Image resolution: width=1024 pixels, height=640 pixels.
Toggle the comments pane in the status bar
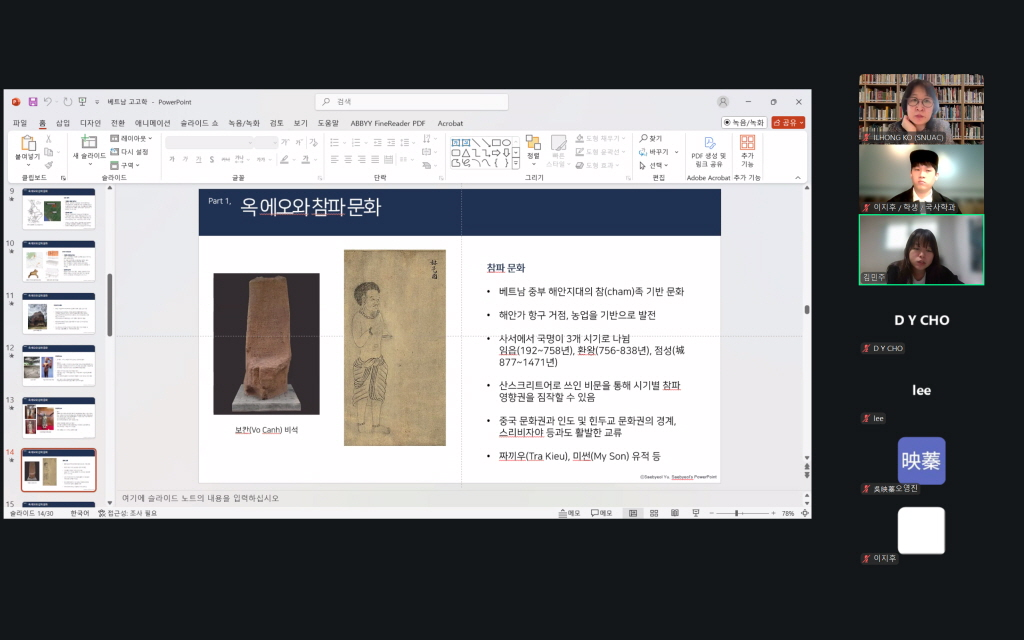pos(601,513)
